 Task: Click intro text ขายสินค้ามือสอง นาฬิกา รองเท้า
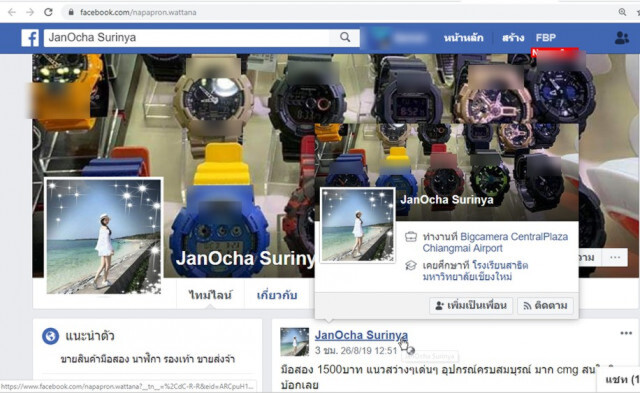(147, 359)
